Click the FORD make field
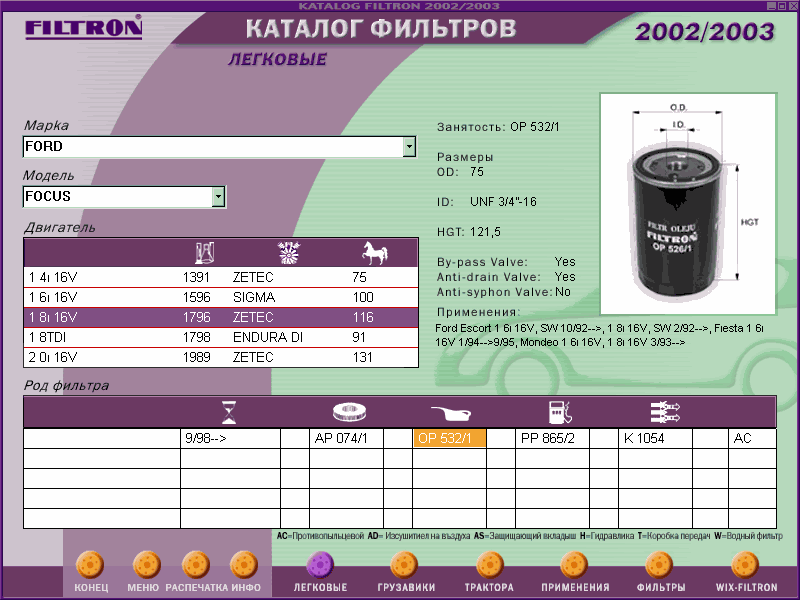This screenshot has width=800, height=600. coord(219,147)
